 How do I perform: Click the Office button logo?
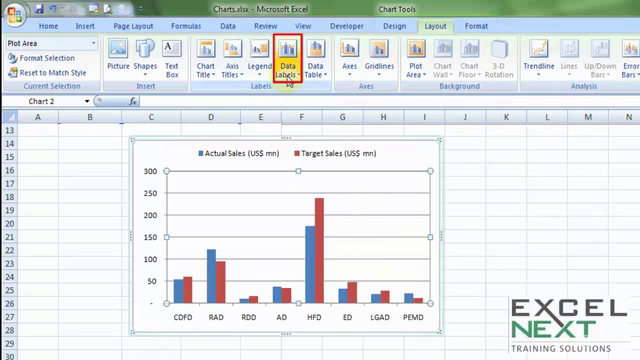pyautogui.click(x=15, y=15)
